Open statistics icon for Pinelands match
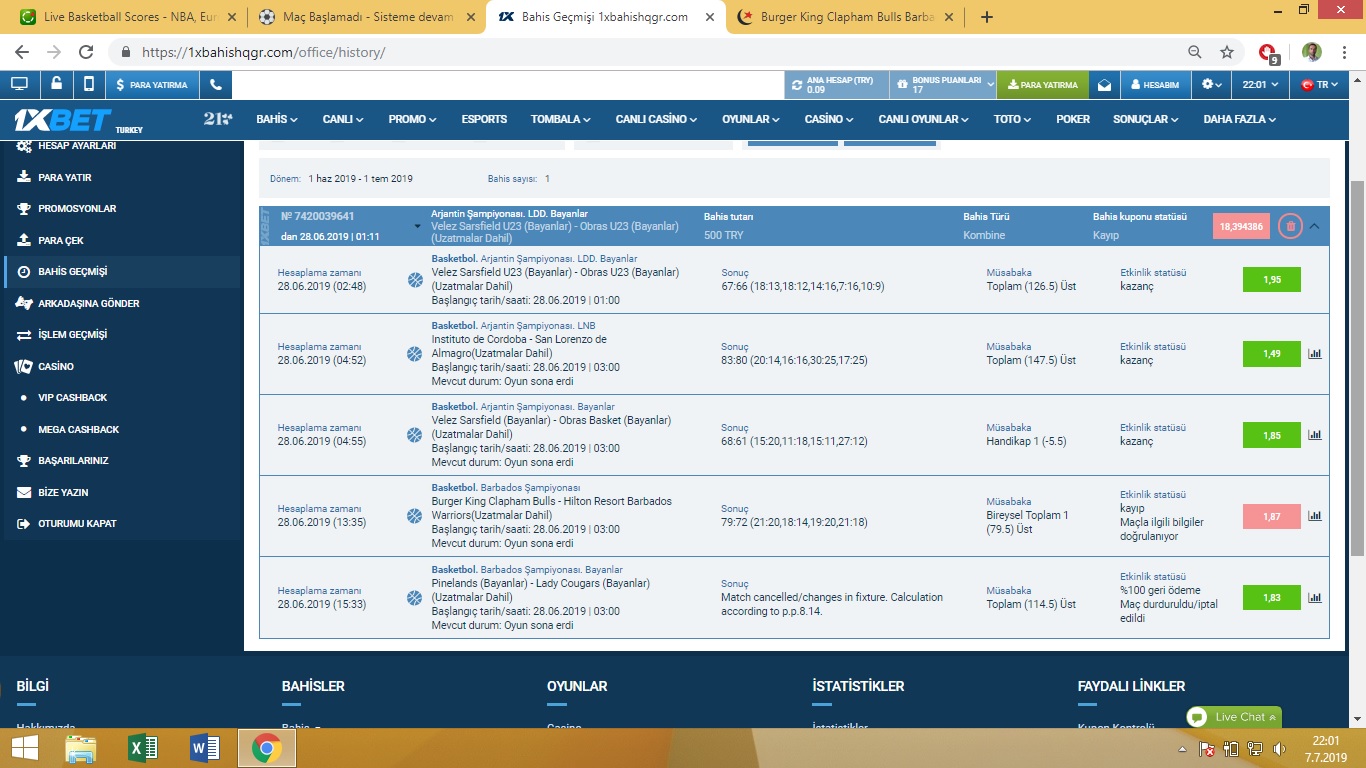This screenshot has width=1366, height=768. point(1315,598)
